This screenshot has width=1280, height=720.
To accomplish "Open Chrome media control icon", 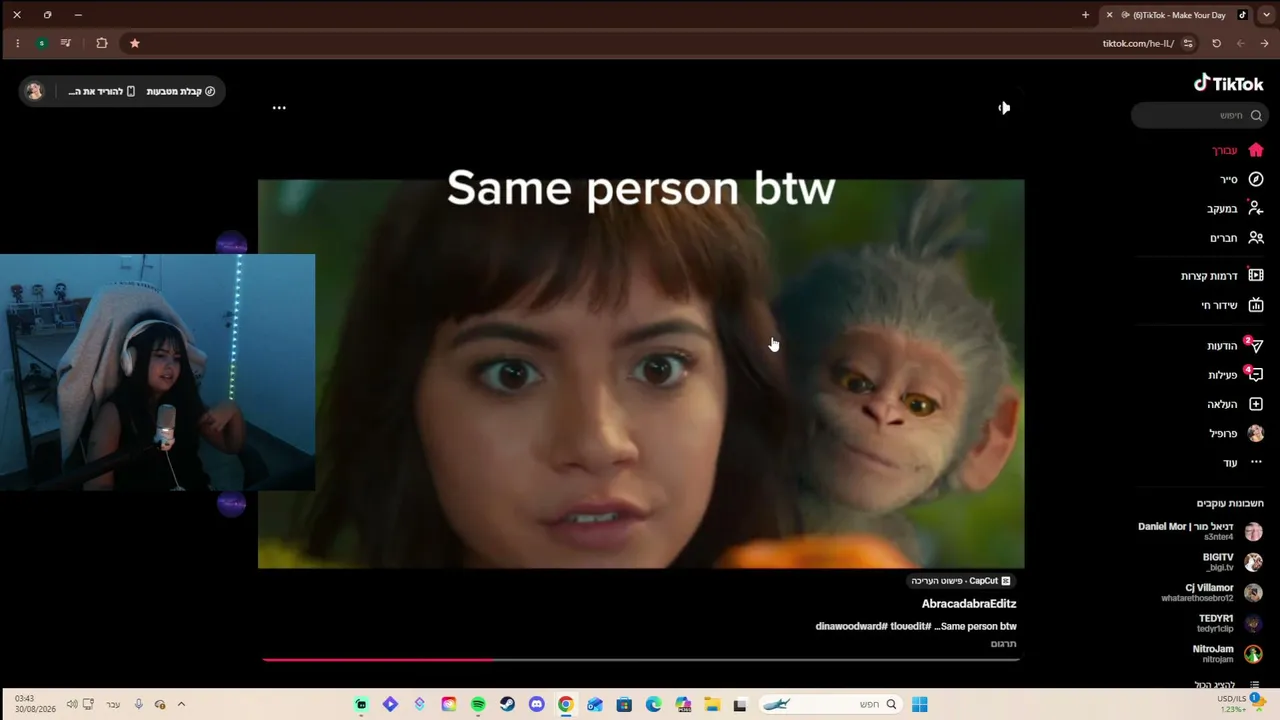I will coord(66,43).
